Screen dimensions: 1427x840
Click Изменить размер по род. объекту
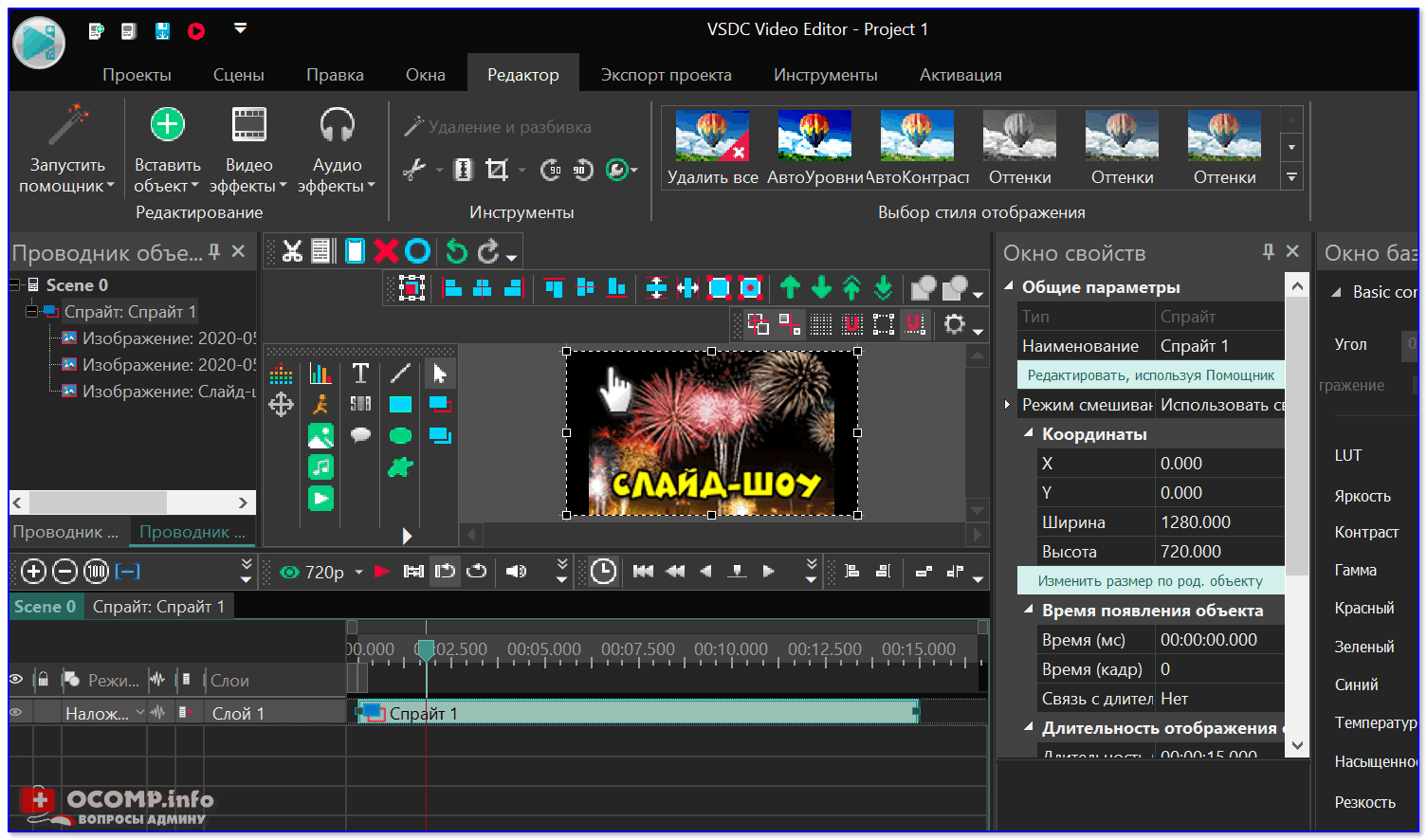pos(1150,581)
